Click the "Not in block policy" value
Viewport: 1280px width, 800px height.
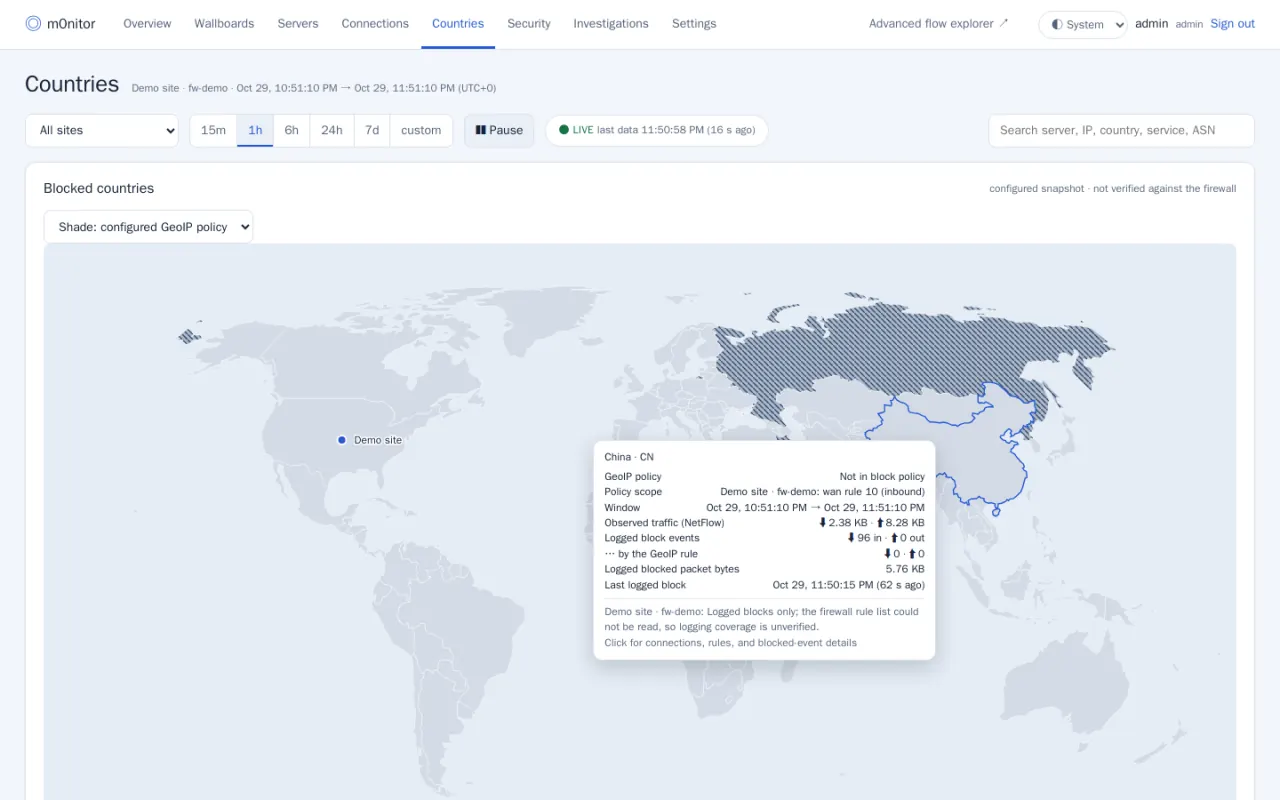tap(882, 477)
